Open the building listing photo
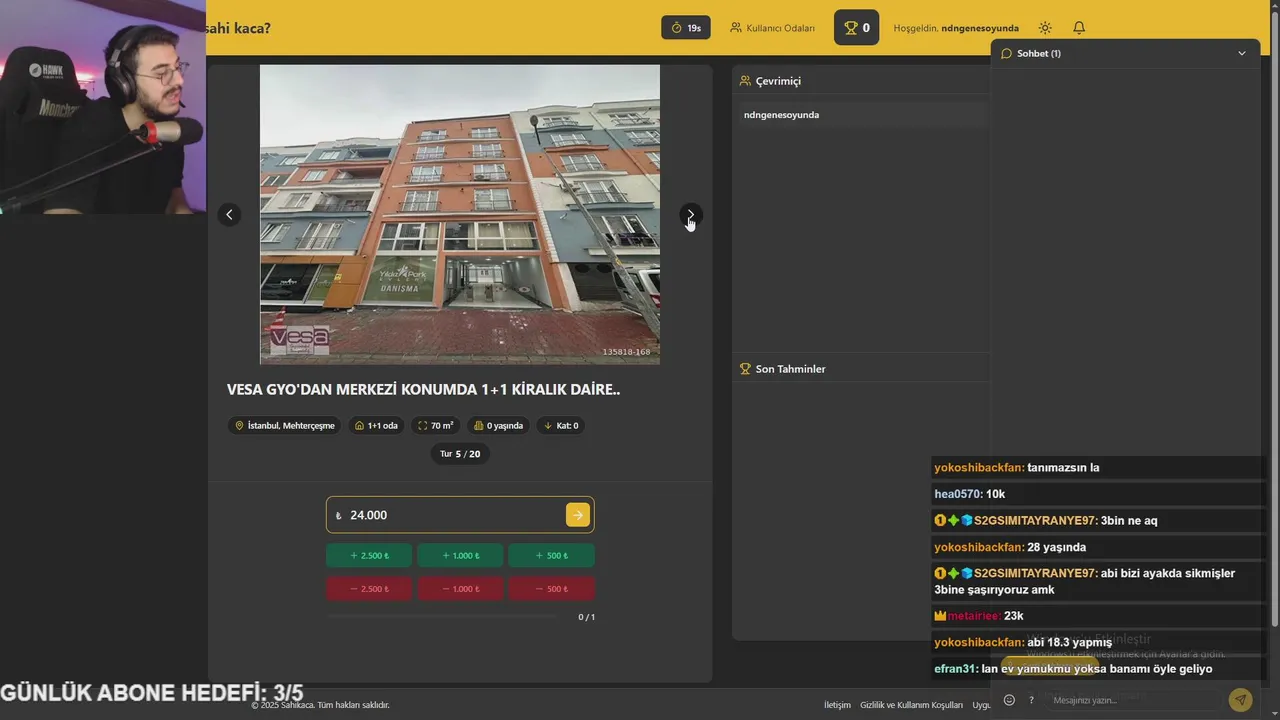This screenshot has height=720, width=1280. coord(460,215)
